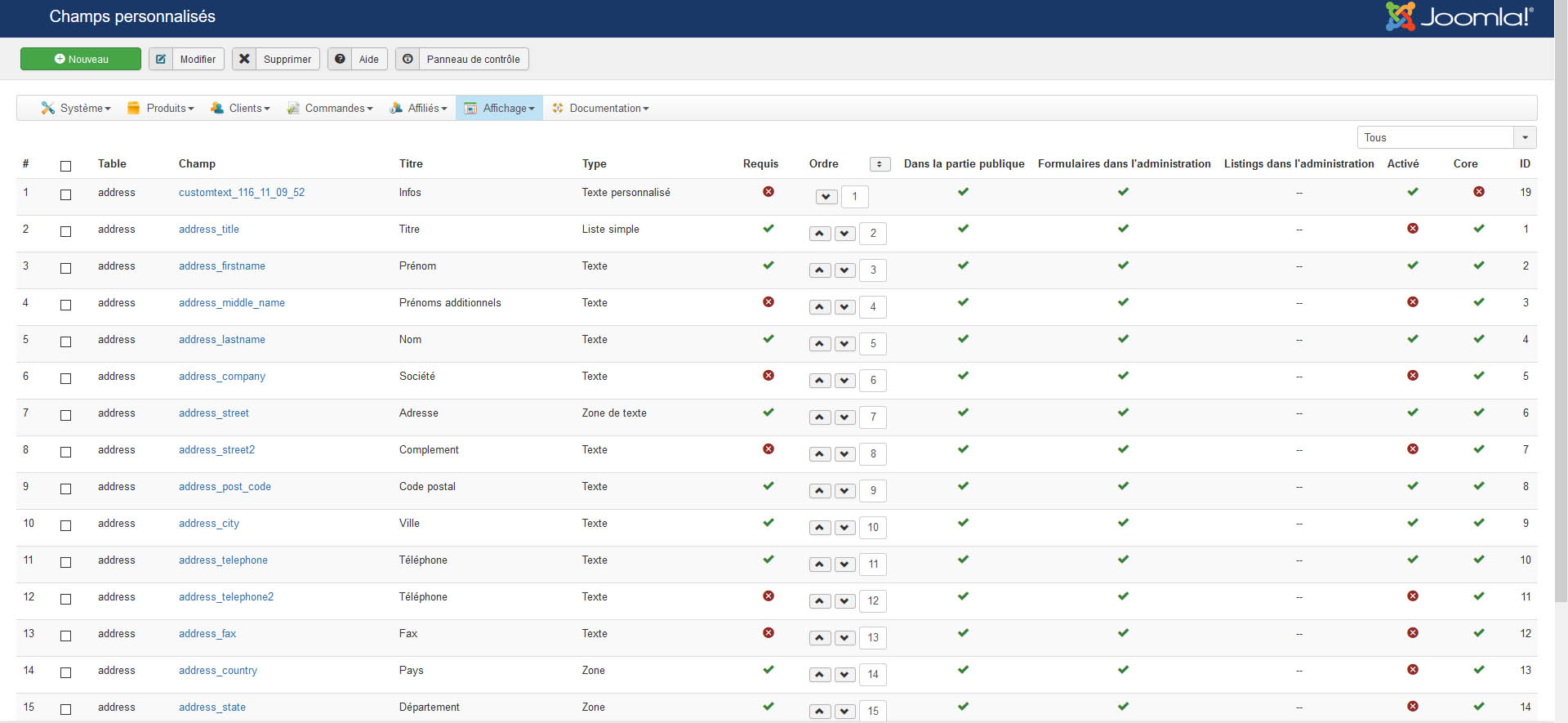Click the order input for address_city
This screenshot has height=723, width=1568.
coord(873,528)
